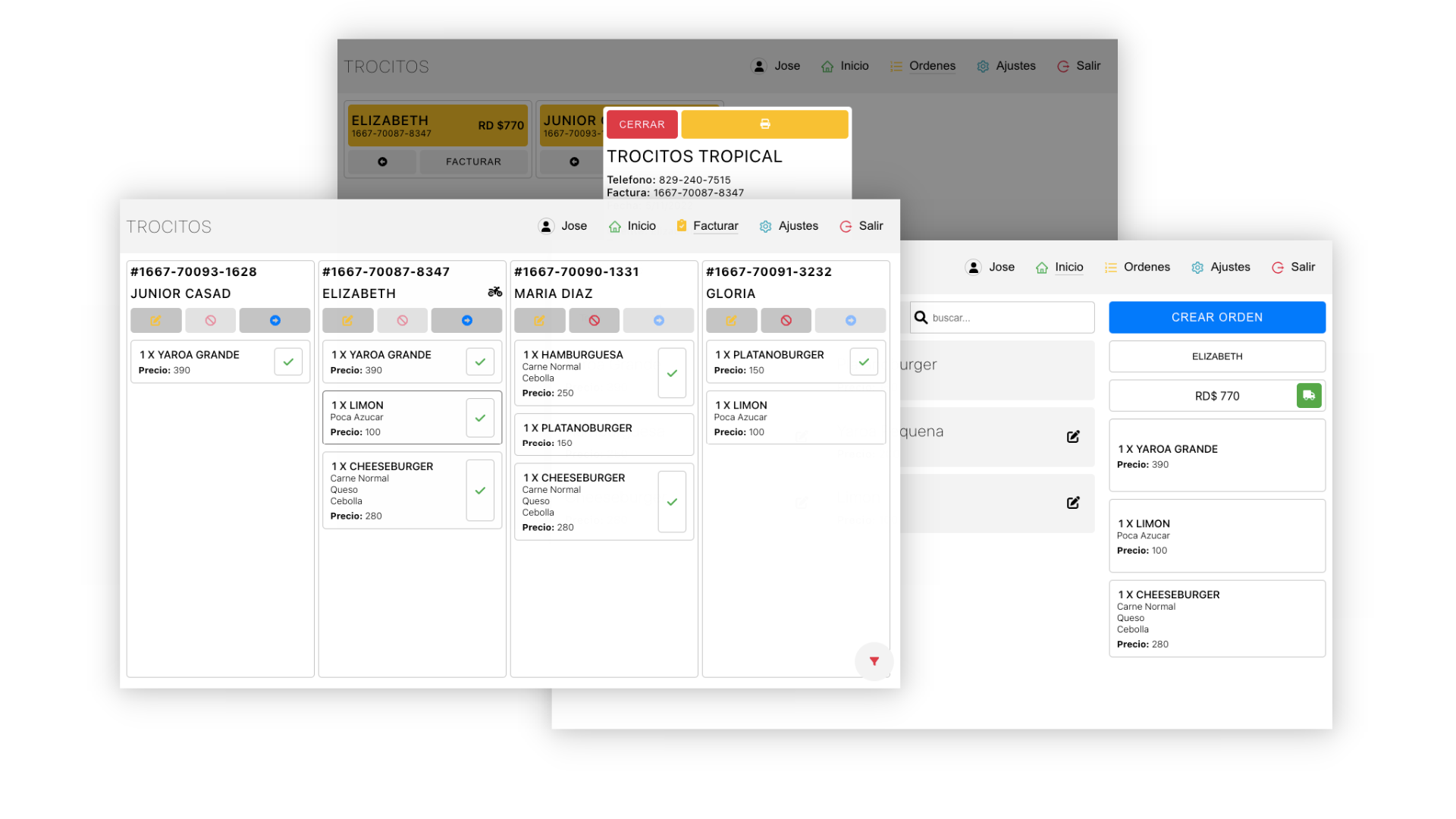Screen dimensions: 1456x819
Task: Click Salir in right window navbar
Action: [x=1293, y=267]
